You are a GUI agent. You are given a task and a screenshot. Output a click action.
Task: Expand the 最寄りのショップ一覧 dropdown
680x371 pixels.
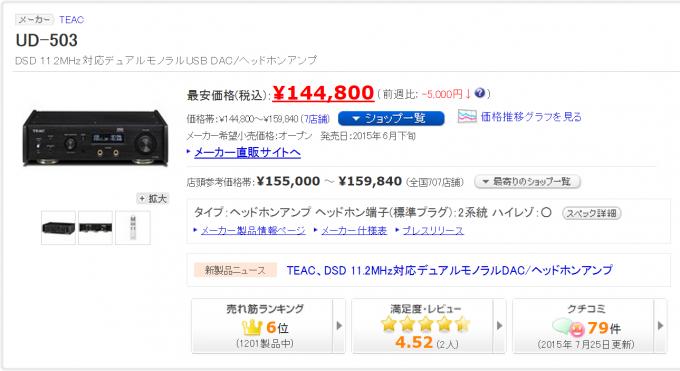click(527, 181)
